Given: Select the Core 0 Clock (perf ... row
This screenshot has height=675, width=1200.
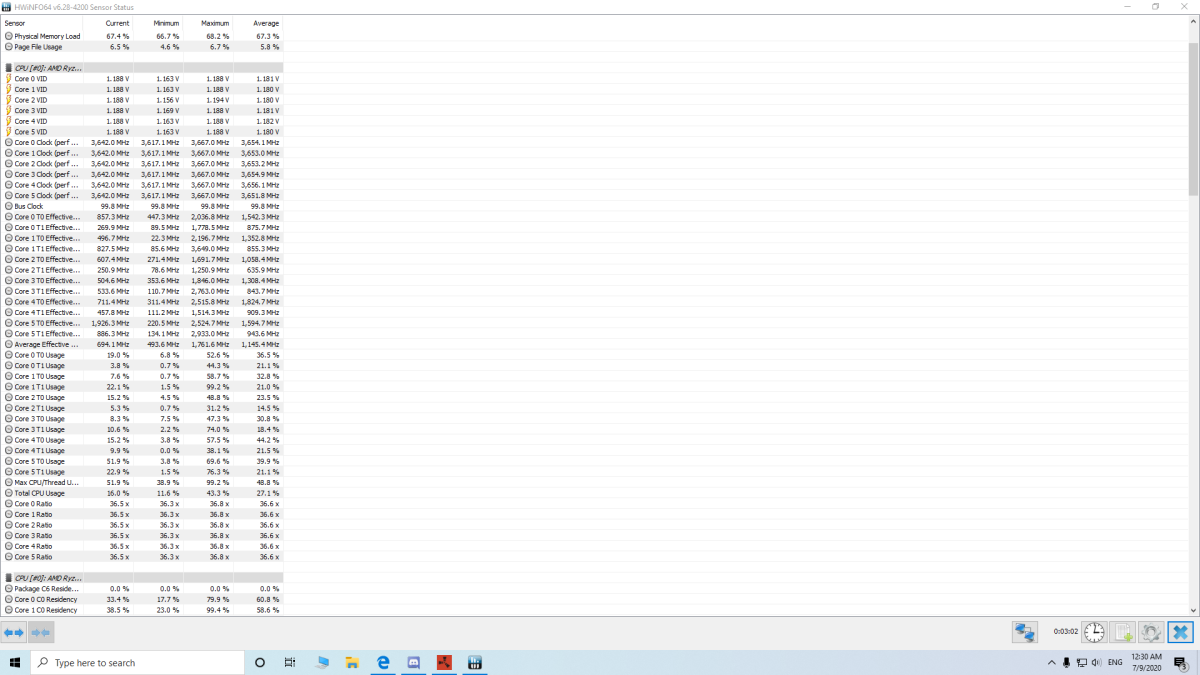Looking at the screenshot, I should click(142, 142).
